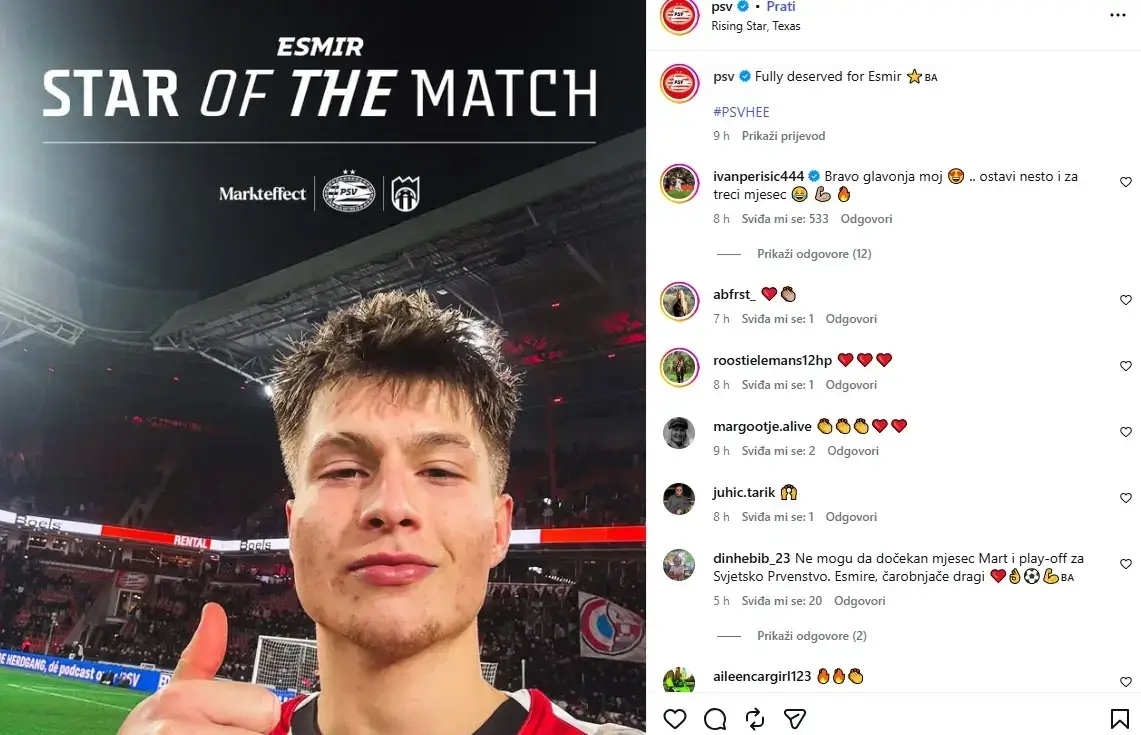The image size is (1141, 735).
Task: Share post via paper plane icon
Action: coord(795,719)
